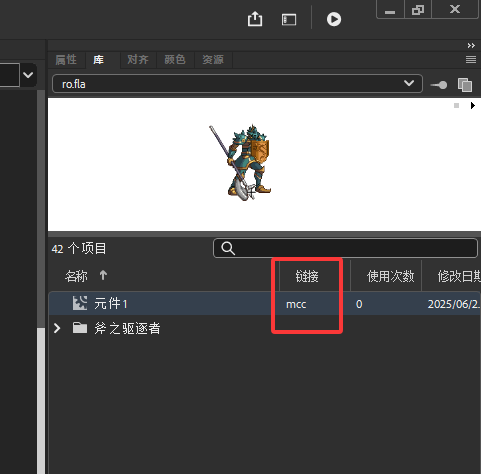Close the application window

[x=455, y=9]
